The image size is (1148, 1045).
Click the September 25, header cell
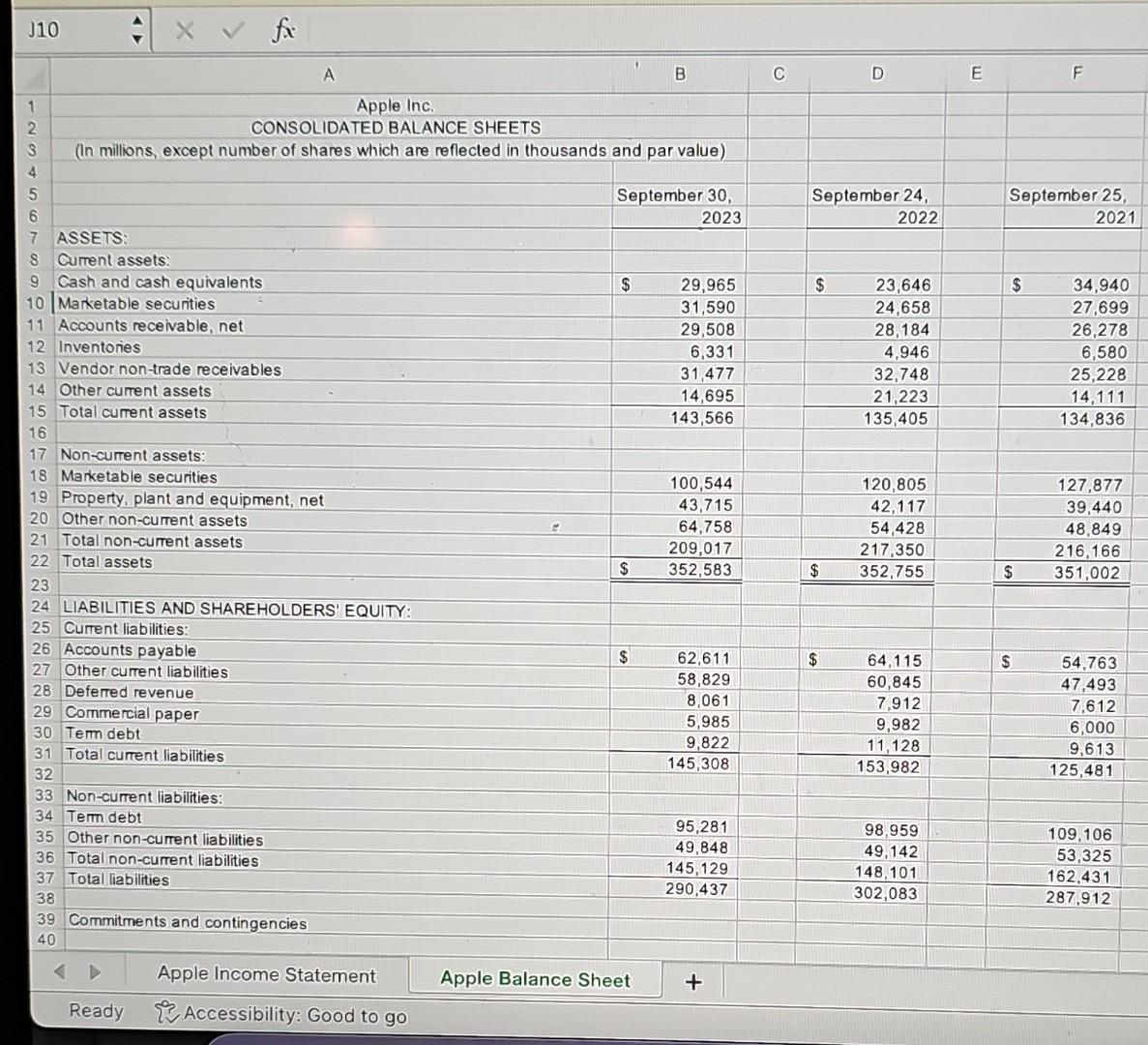point(1068,195)
